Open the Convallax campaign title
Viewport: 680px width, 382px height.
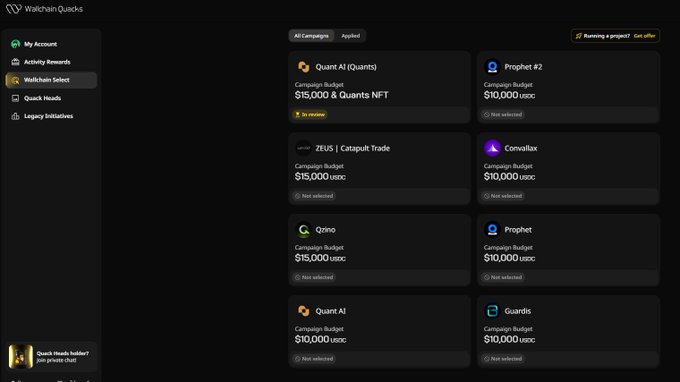(520, 148)
